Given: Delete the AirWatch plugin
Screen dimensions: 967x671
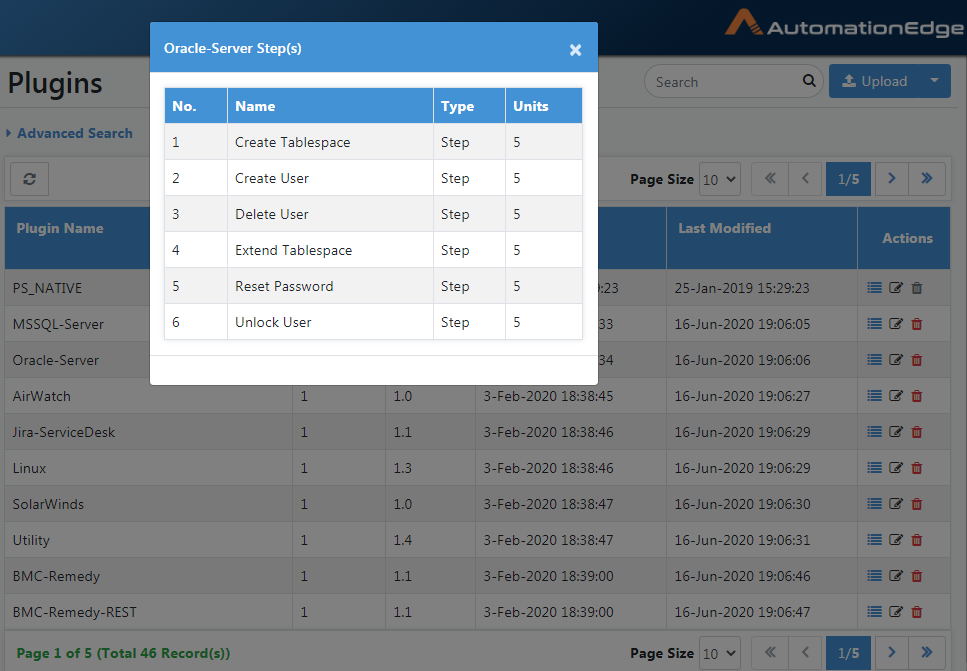Looking at the screenshot, I should pyautogui.click(x=917, y=395).
